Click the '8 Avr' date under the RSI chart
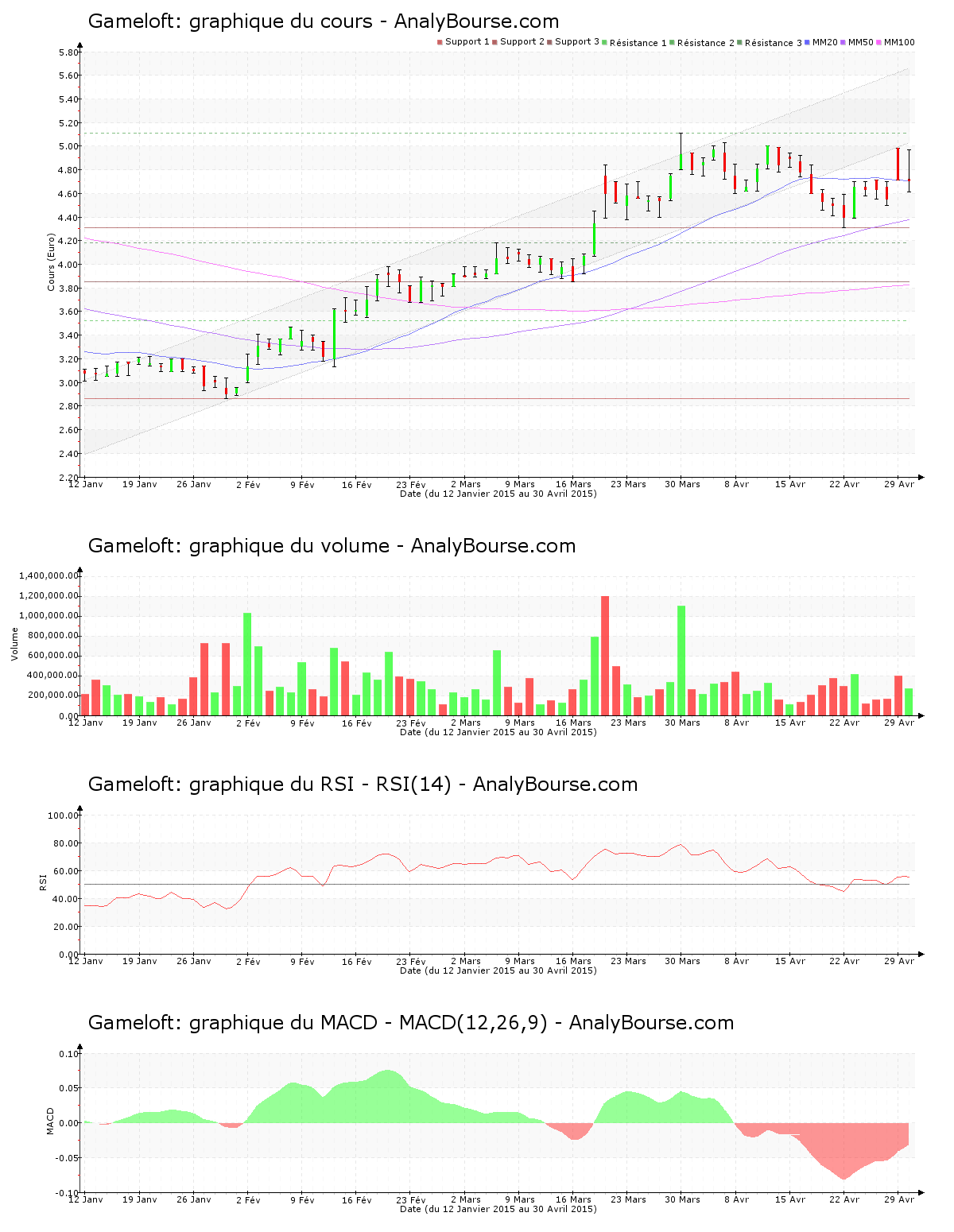 (737, 962)
